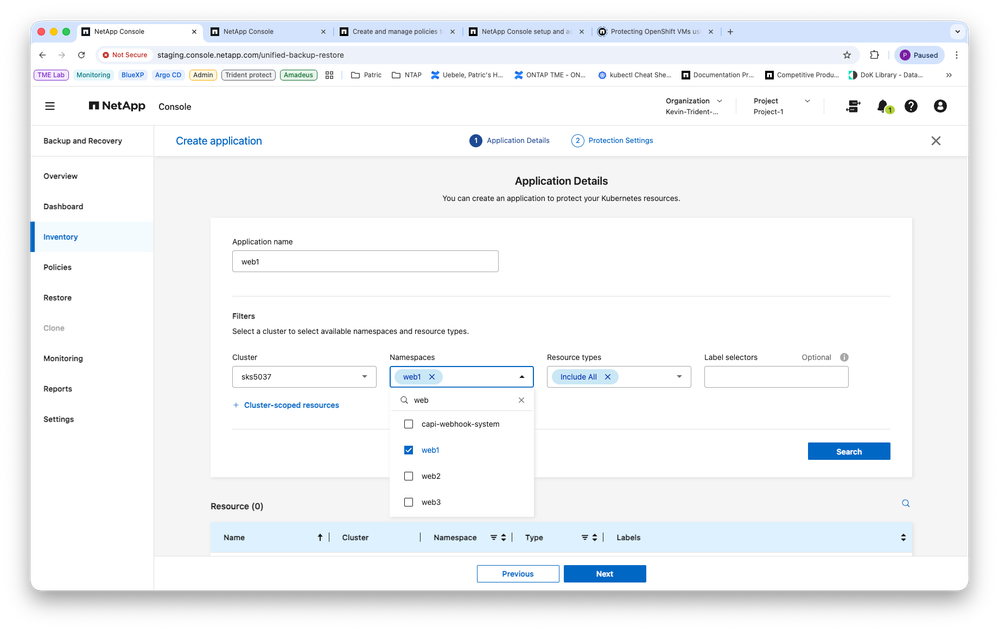The image size is (999, 631).
Task: Check the web2 namespace checkbox
Action: tap(408, 476)
